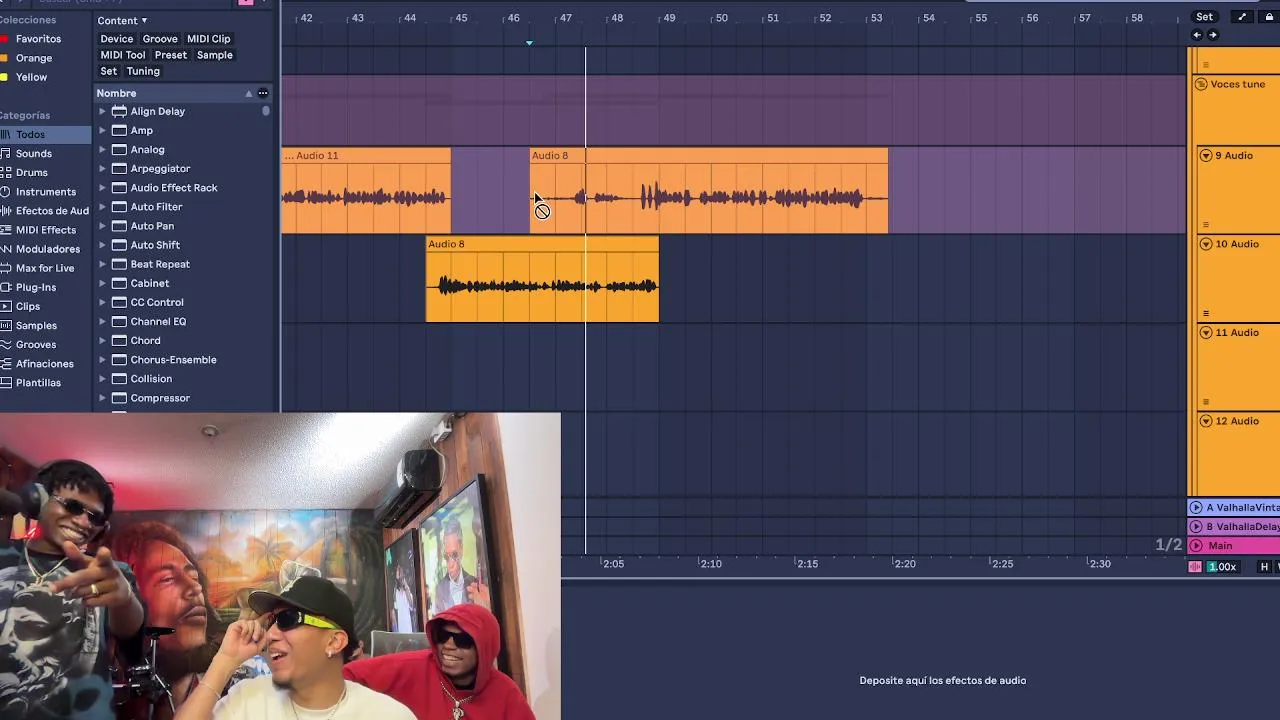Select the Channel EQ device
Viewport: 1280px width, 720px height.
click(x=158, y=321)
